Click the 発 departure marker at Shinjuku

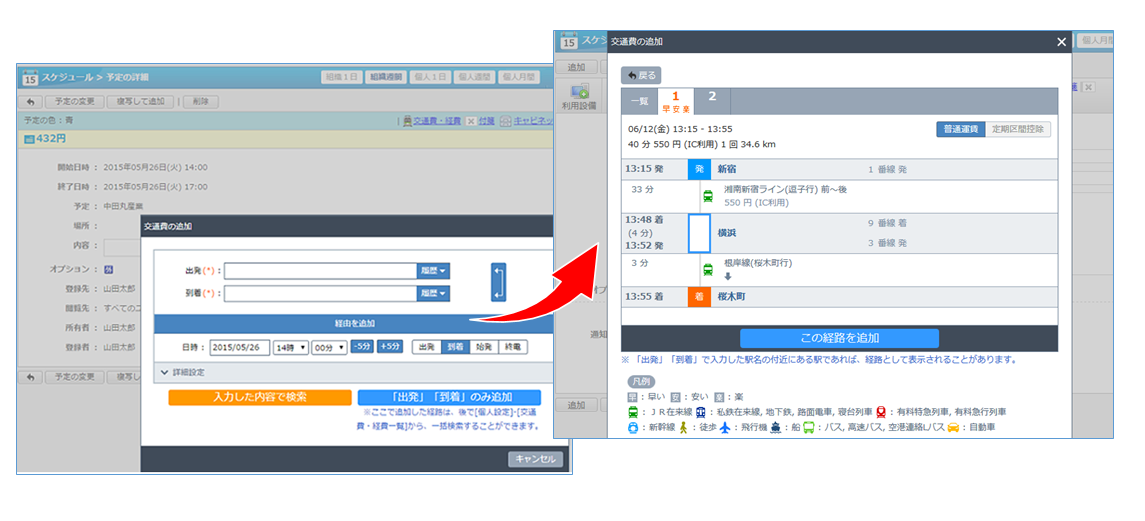[x=700, y=170]
